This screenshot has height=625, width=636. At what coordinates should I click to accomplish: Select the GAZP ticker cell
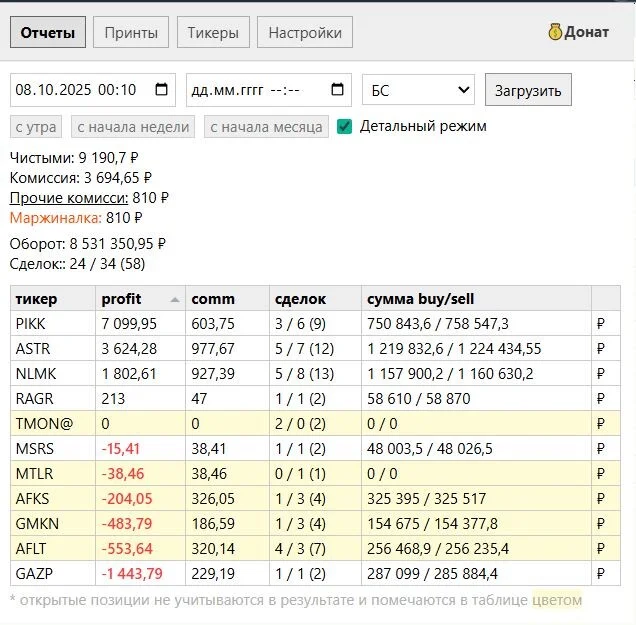(53, 573)
